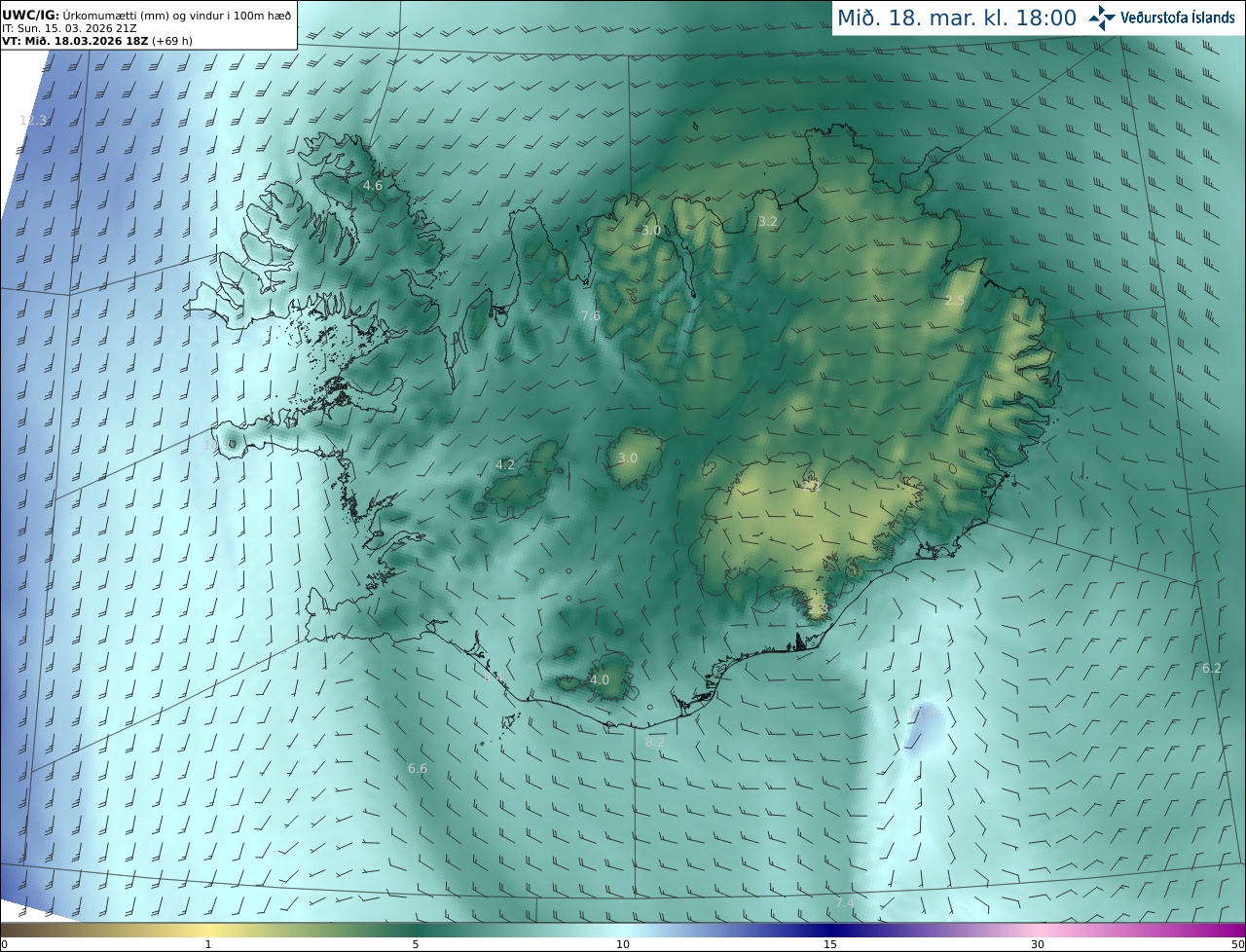Click the 12.3 value on the map
1246x952 pixels.
pos(32,120)
